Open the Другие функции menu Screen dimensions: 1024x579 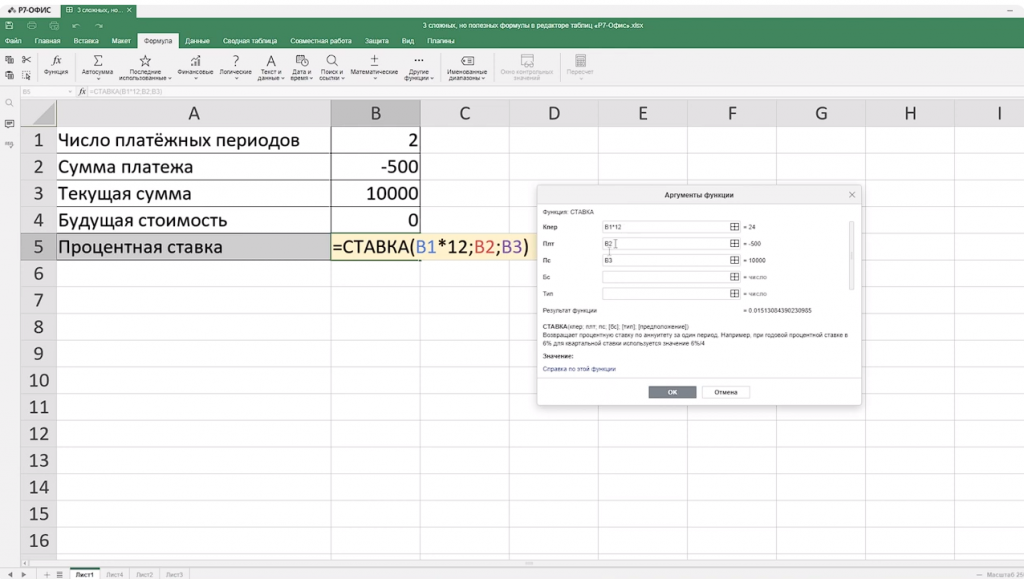coord(419,67)
